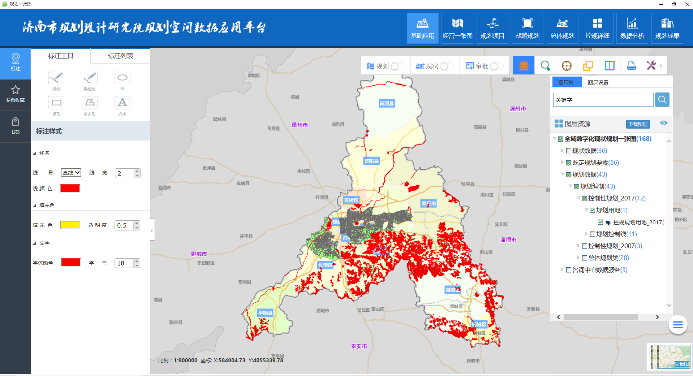Toggle the third switch next to the print icon

(x=496, y=66)
